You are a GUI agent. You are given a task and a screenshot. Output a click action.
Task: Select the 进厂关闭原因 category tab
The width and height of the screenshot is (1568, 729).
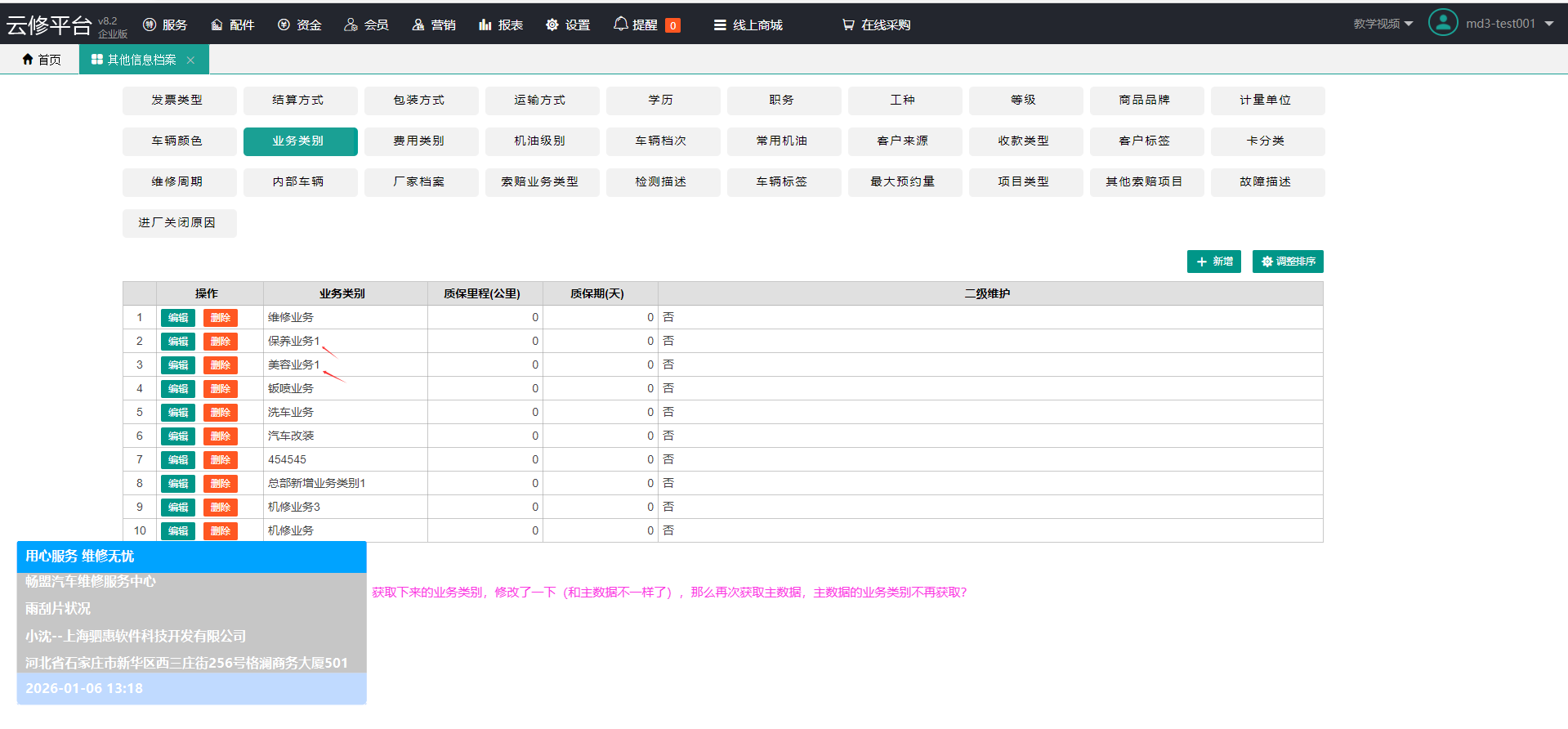pyautogui.click(x=176, y=222)
